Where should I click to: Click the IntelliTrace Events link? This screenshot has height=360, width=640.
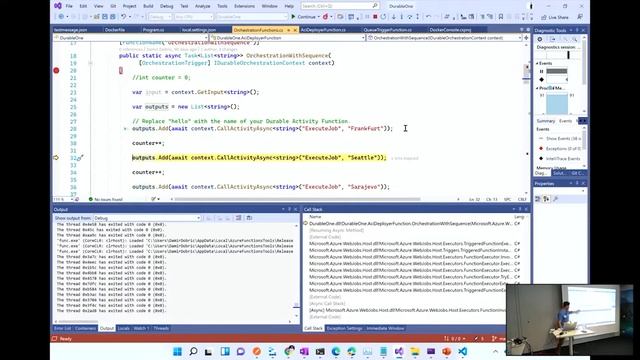(x=563, y=158)
